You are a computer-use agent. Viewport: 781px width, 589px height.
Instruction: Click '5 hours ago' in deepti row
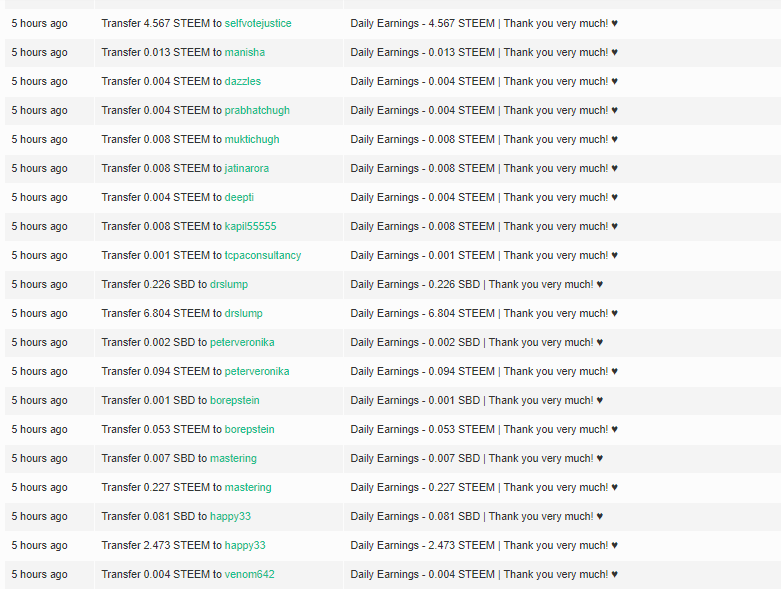point(39,197)
